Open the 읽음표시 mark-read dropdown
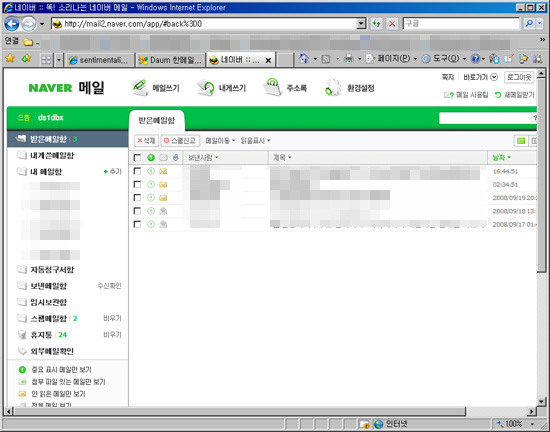 coord(255,141)
